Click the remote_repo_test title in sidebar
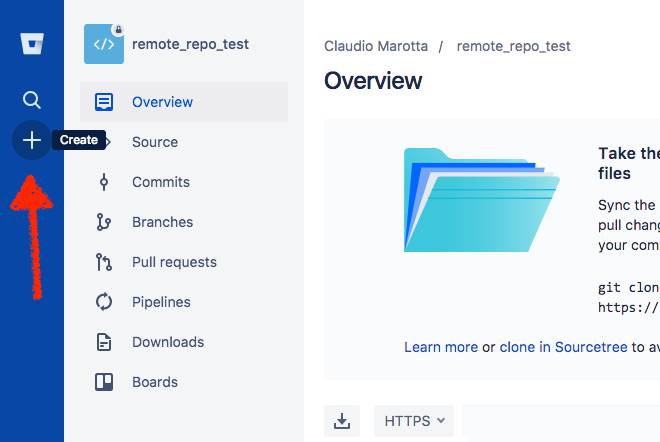The image size is (660, 442). 190,44
